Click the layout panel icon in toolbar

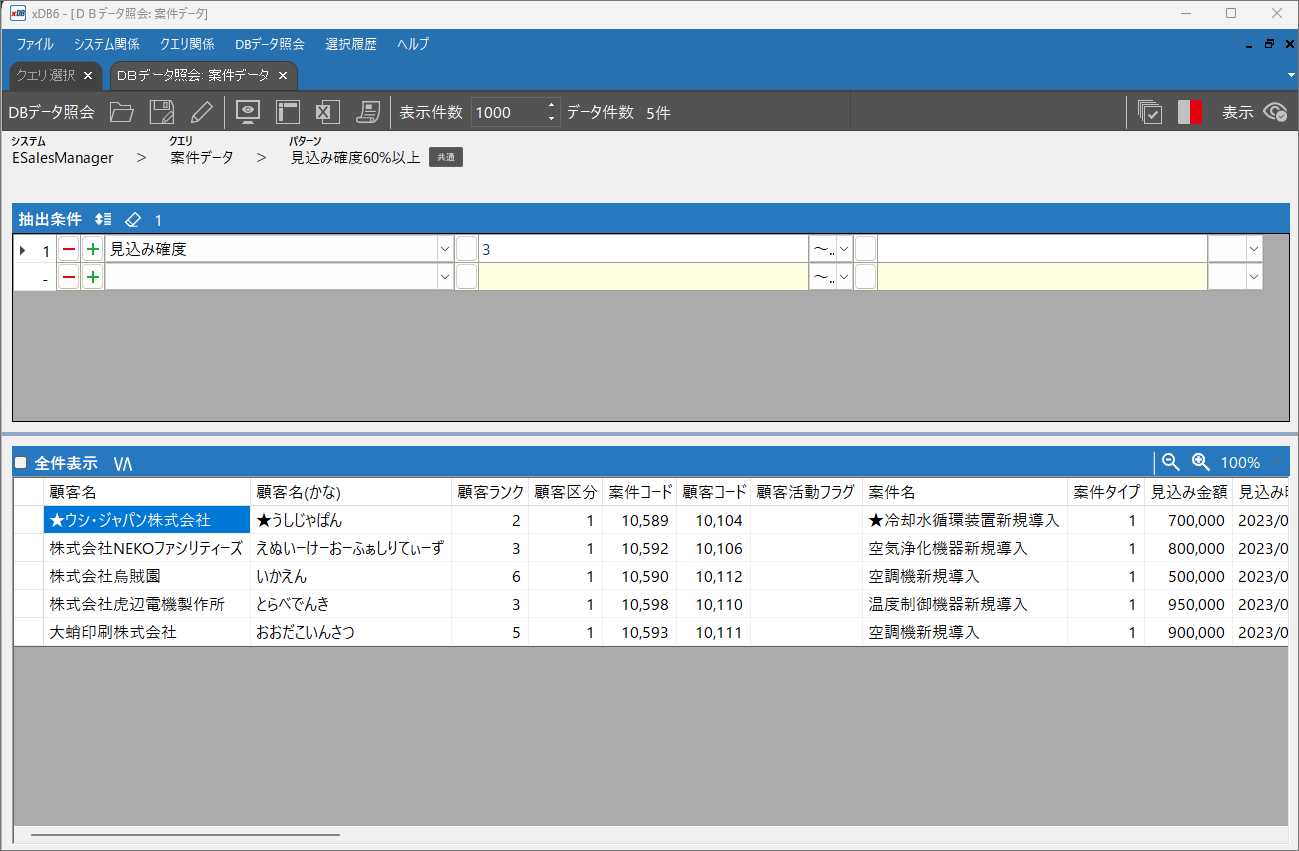click(x=288, y=112)
